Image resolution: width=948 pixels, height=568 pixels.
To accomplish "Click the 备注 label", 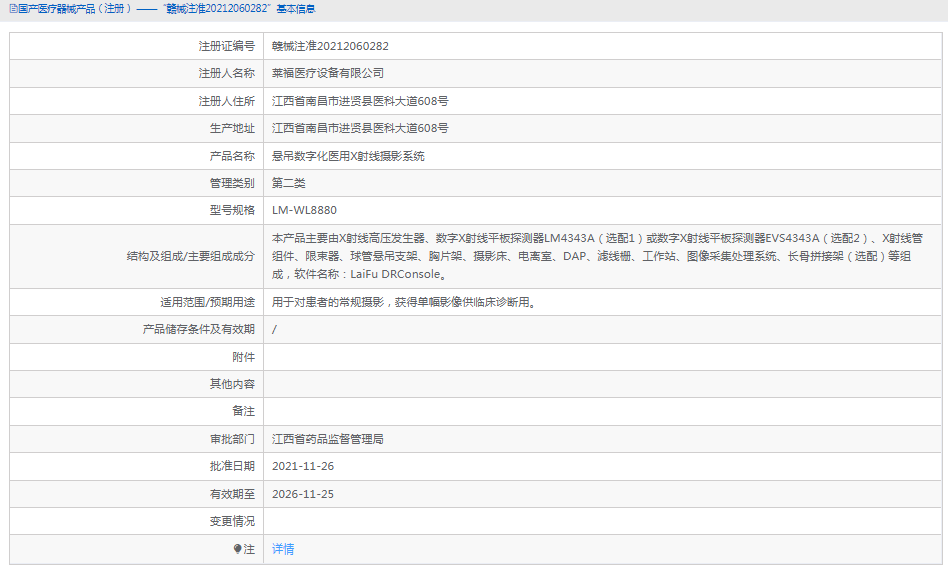I will pyautogui.click(x=244, y=411).
